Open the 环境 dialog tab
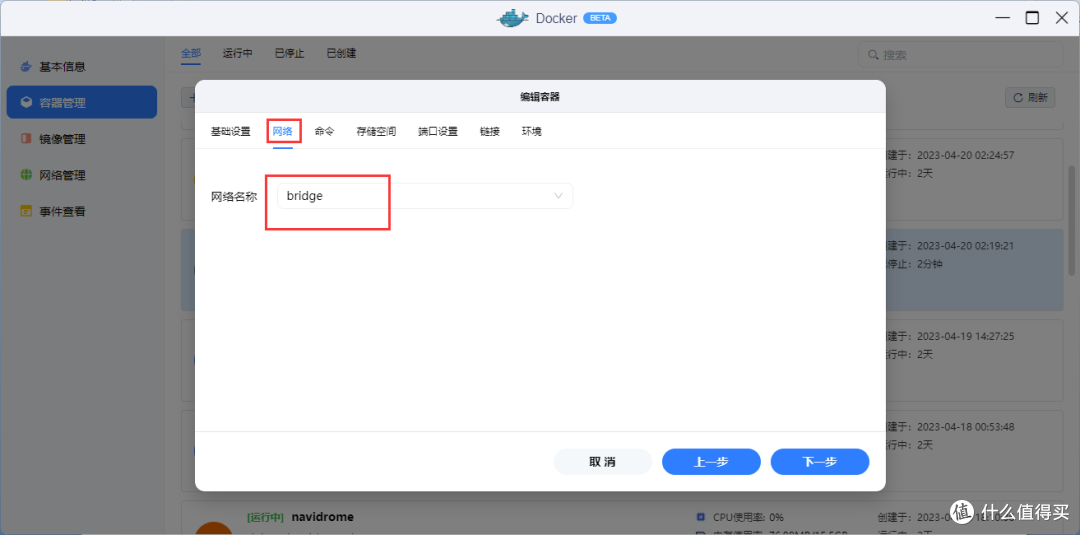Viewport: 1080px width, 535px height. (532, 132)
